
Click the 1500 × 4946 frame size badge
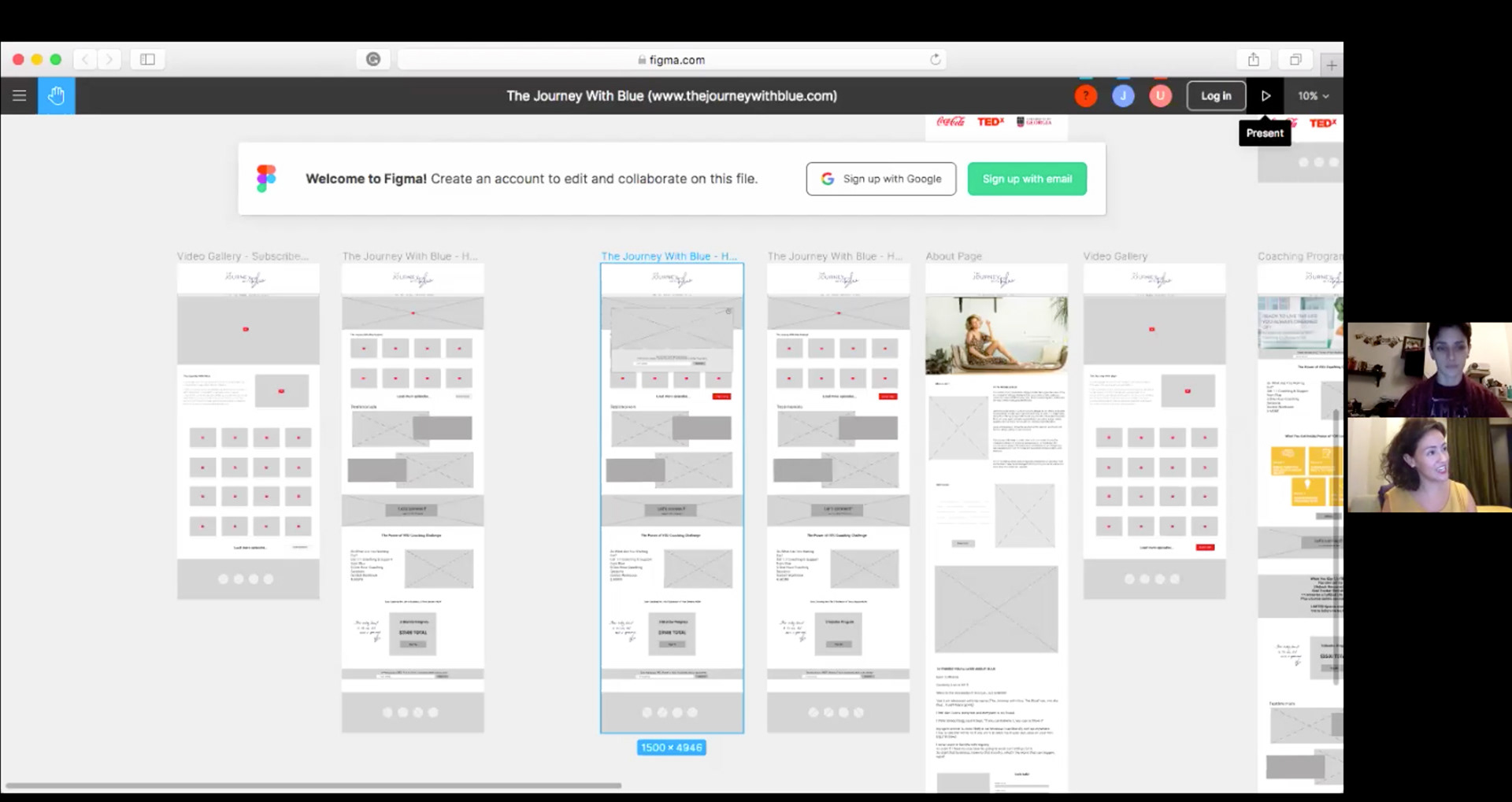coord(672,748)
